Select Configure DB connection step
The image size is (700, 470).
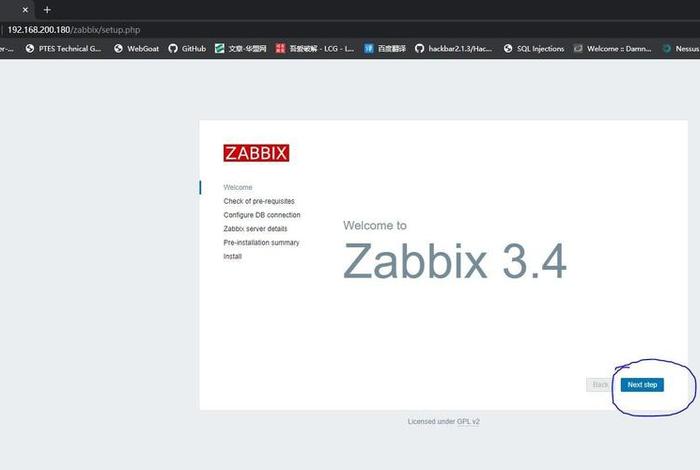coord(262,215)
